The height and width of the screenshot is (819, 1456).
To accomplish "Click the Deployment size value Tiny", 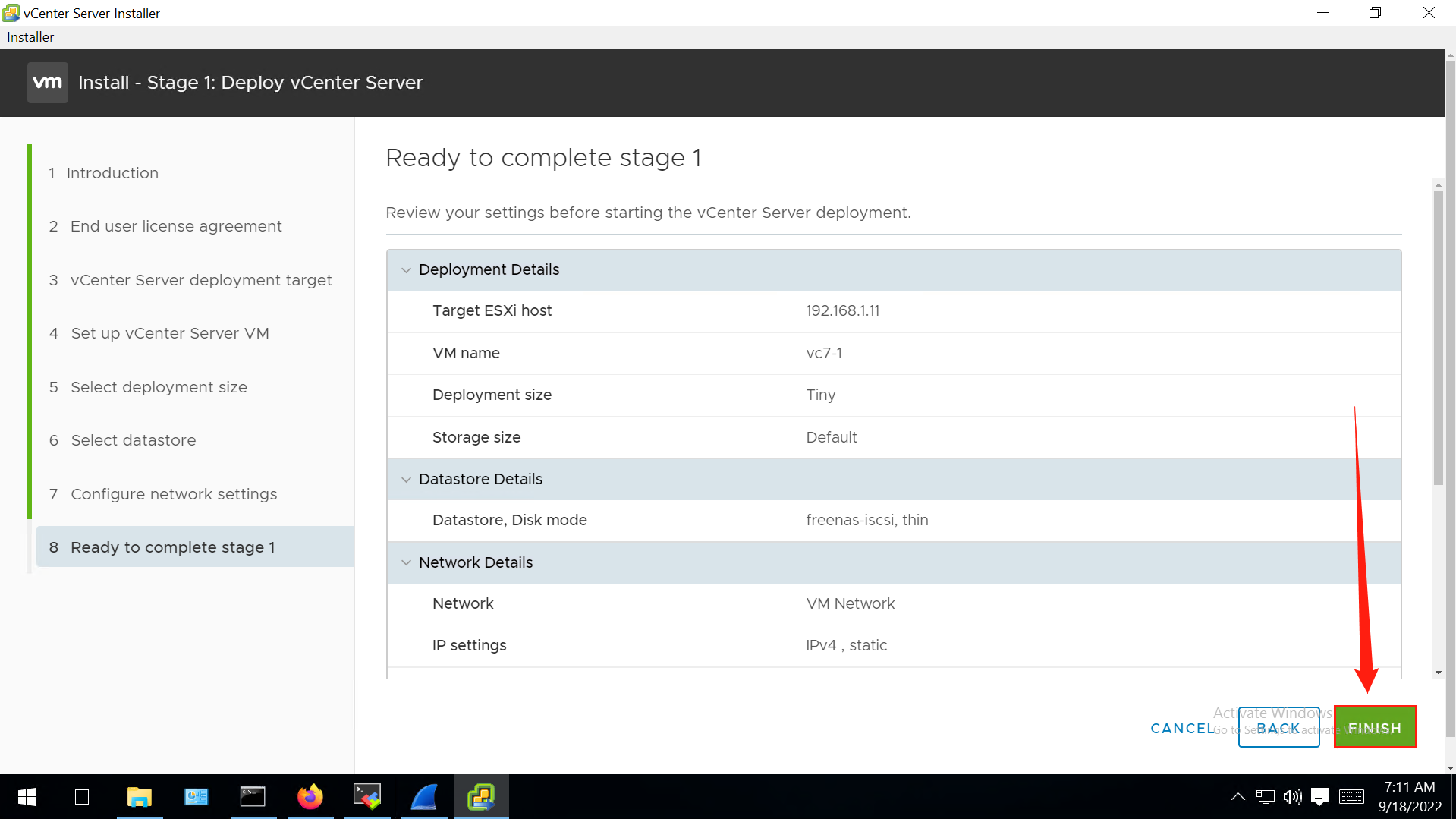I will tap(821, 395).
